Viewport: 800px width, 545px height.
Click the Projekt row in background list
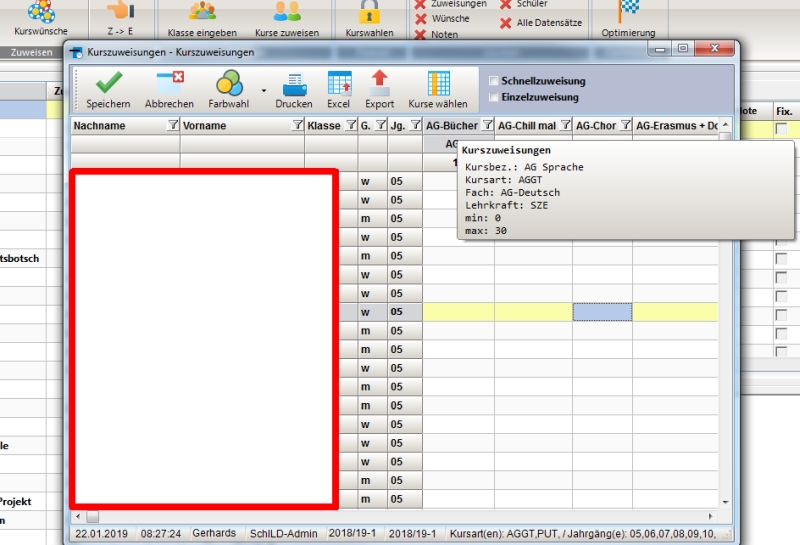23,502
